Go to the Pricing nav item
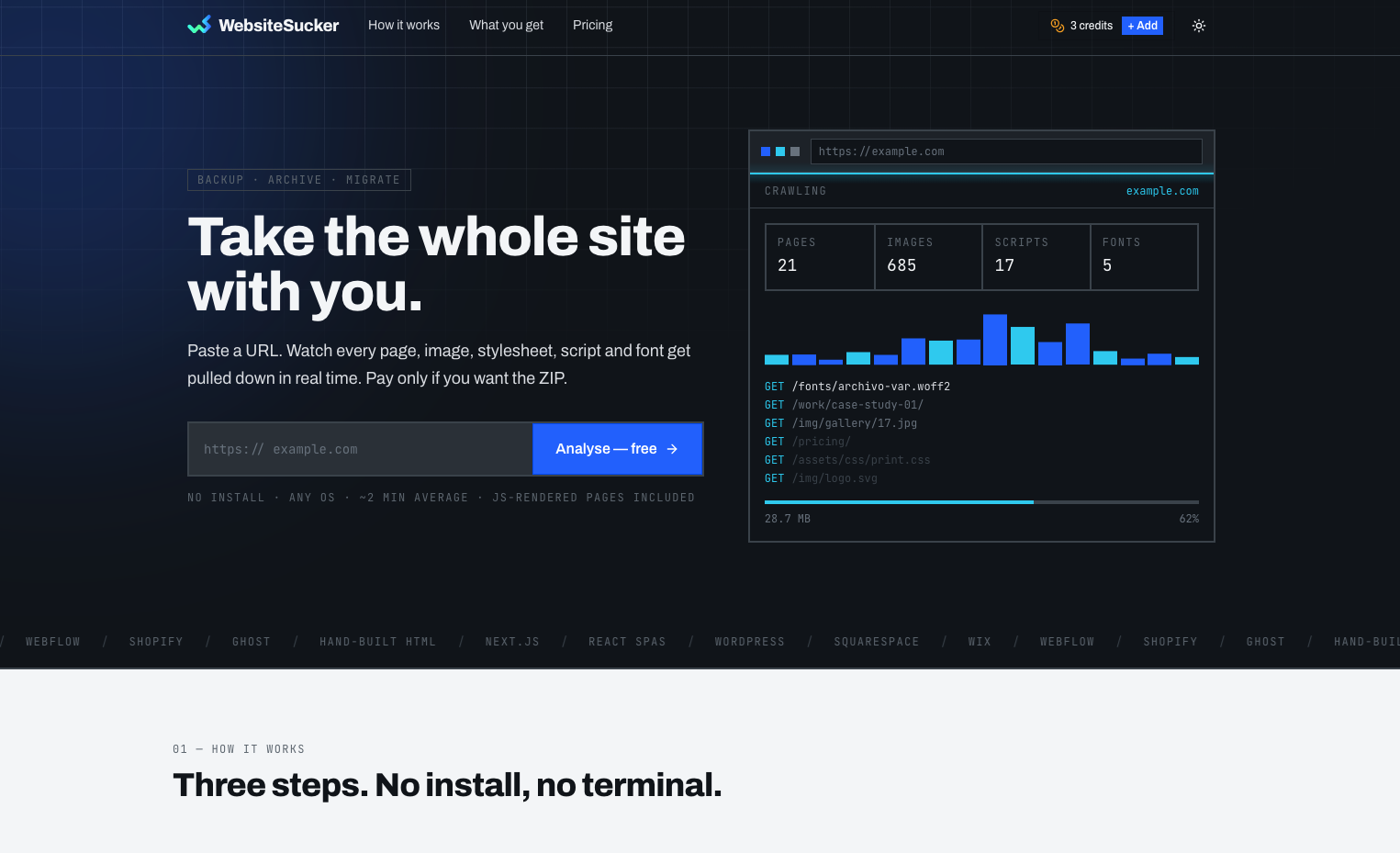 [x=592, y=25]
